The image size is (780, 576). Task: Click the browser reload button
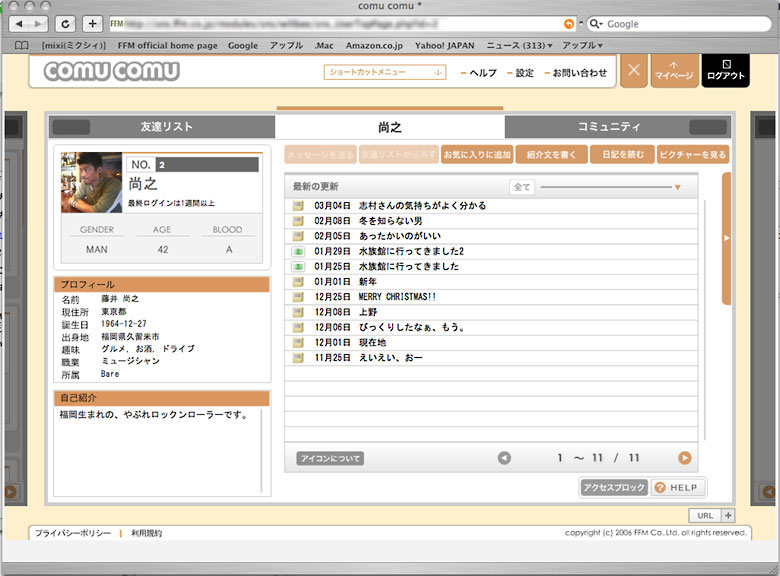(x=66, y=23)
